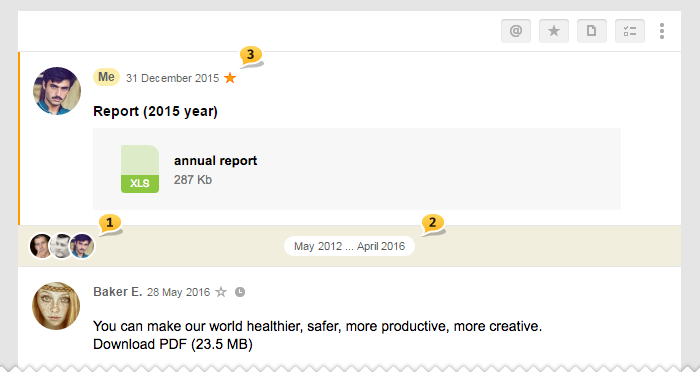Star the Baker E. message

coord(221,292)
